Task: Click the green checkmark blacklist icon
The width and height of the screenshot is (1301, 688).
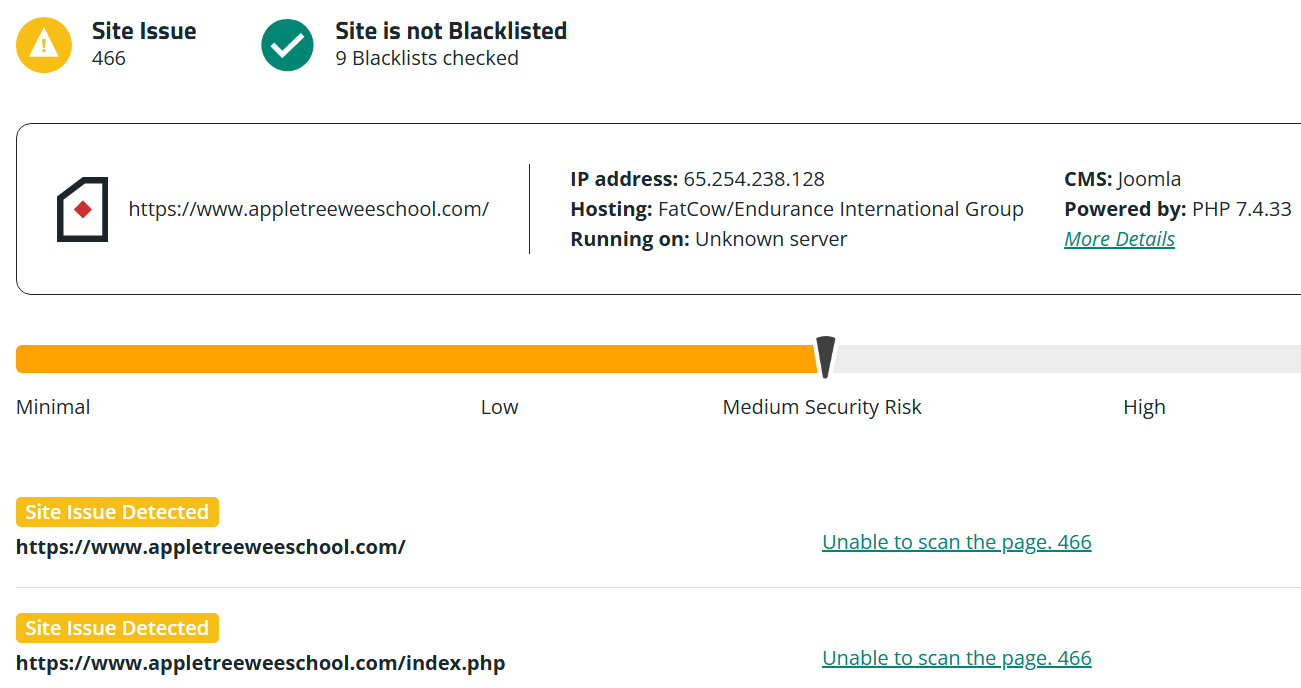Action: tap(288, 44)
